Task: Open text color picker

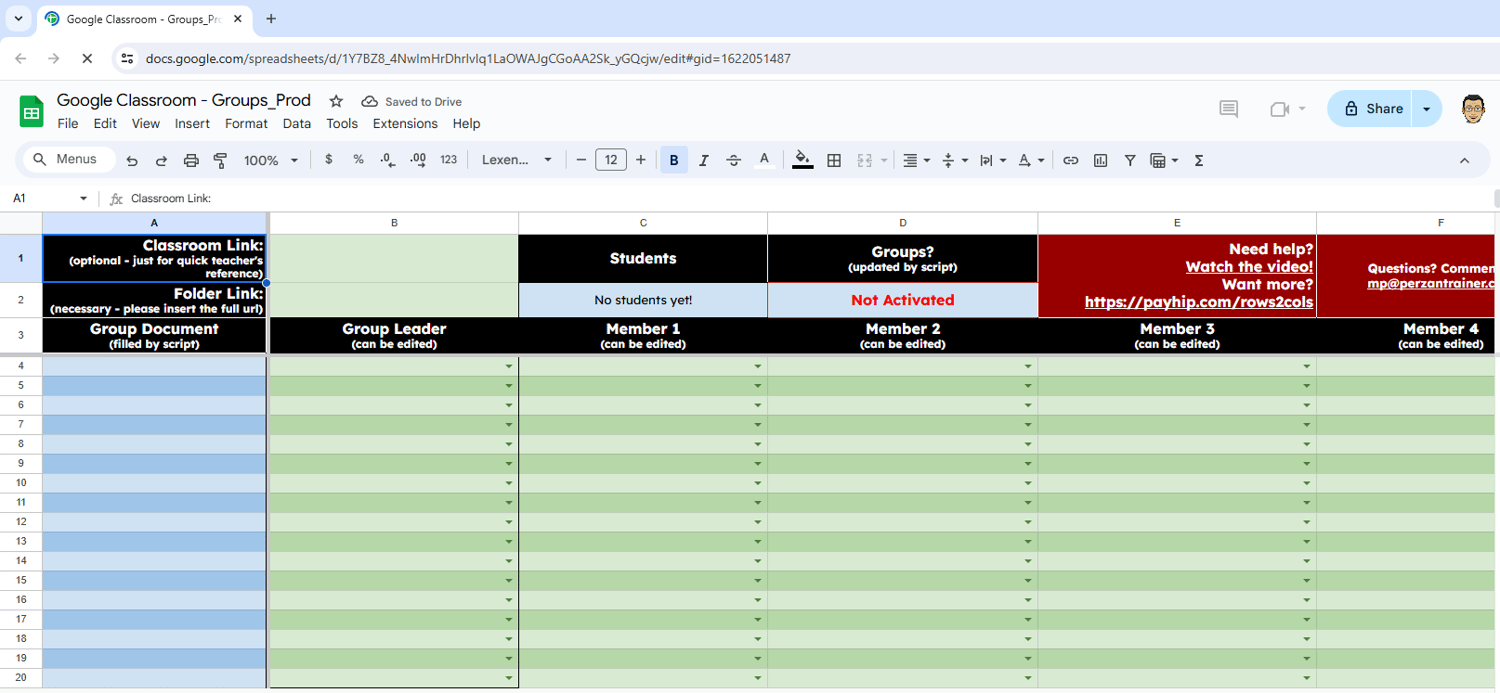Action: tap(764, 160)
